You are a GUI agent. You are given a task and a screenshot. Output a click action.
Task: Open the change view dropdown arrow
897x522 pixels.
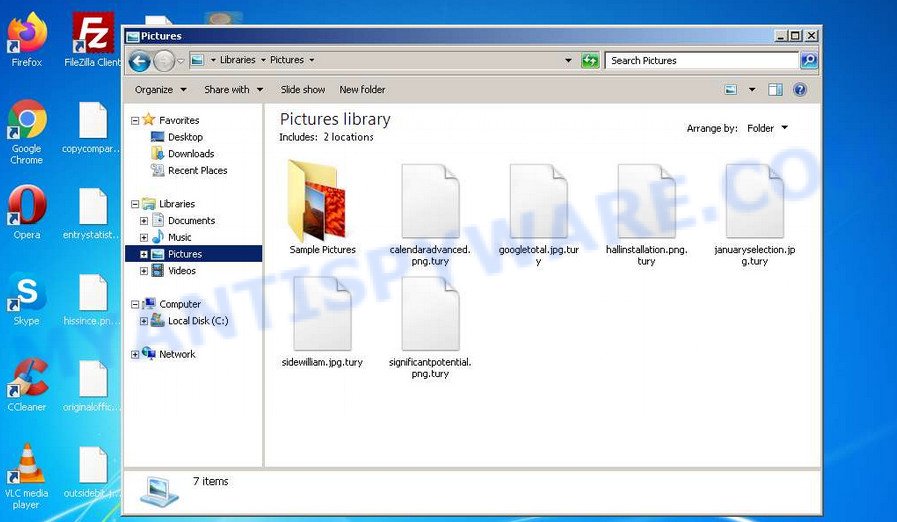[x=752, y=90]
